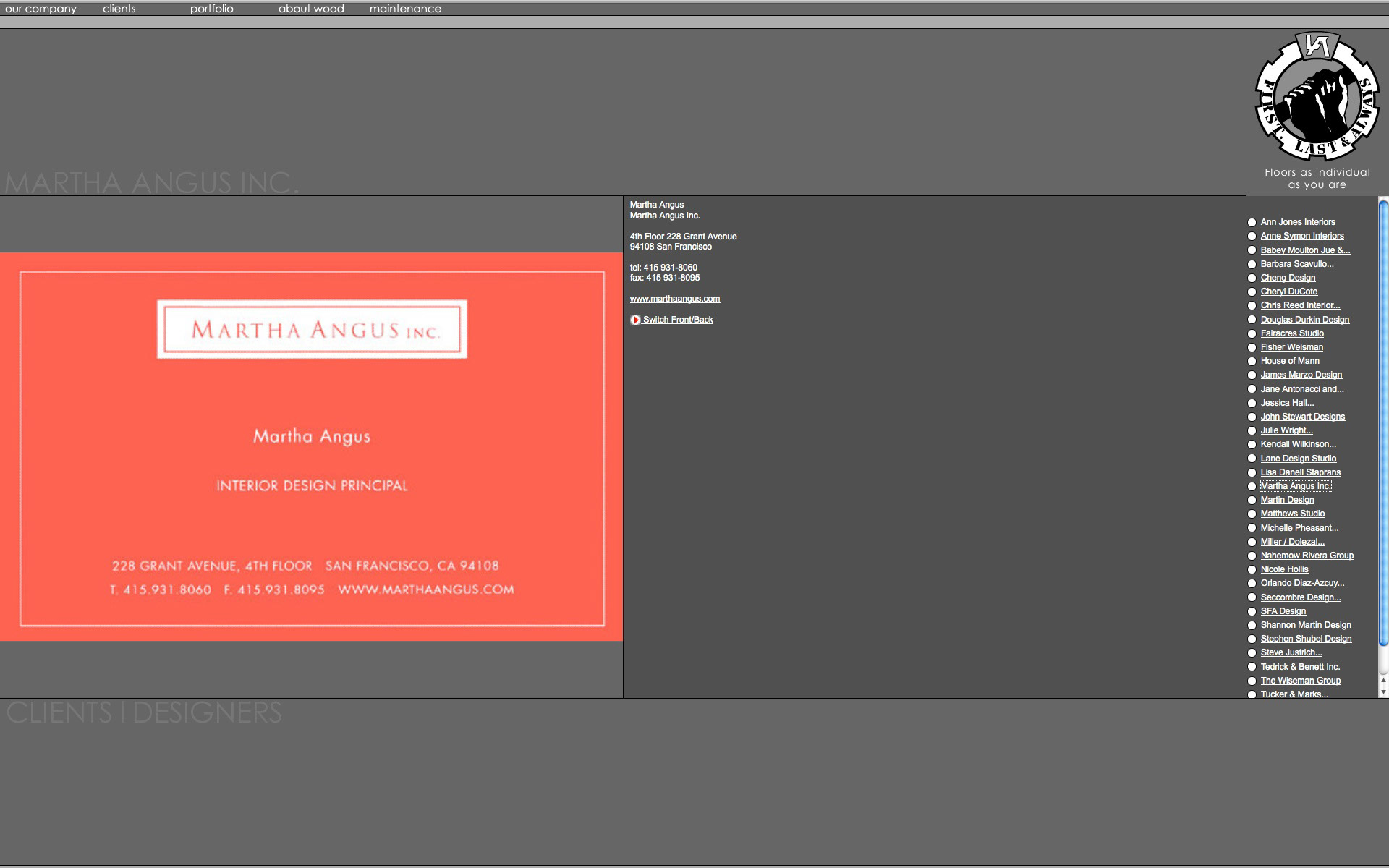Open the Lisa Danell Staprans link
Image resolution: width=1389 pixels, height=868 pixels.
[x=1301, y=472]
